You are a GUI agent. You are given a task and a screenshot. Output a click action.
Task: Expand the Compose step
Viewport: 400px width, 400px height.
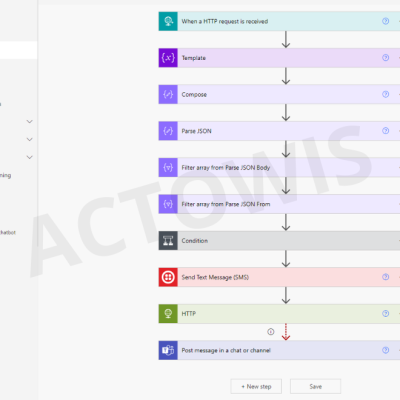coord(279,94)
